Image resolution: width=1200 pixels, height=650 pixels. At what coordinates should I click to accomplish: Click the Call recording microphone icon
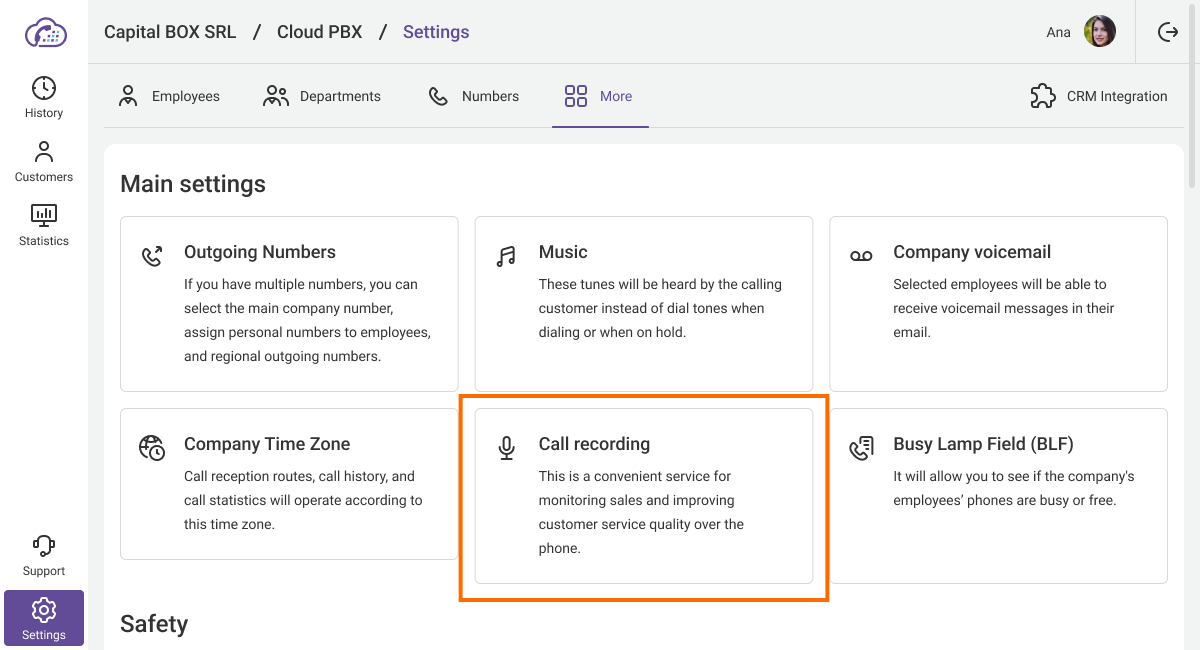click(506, 448)
